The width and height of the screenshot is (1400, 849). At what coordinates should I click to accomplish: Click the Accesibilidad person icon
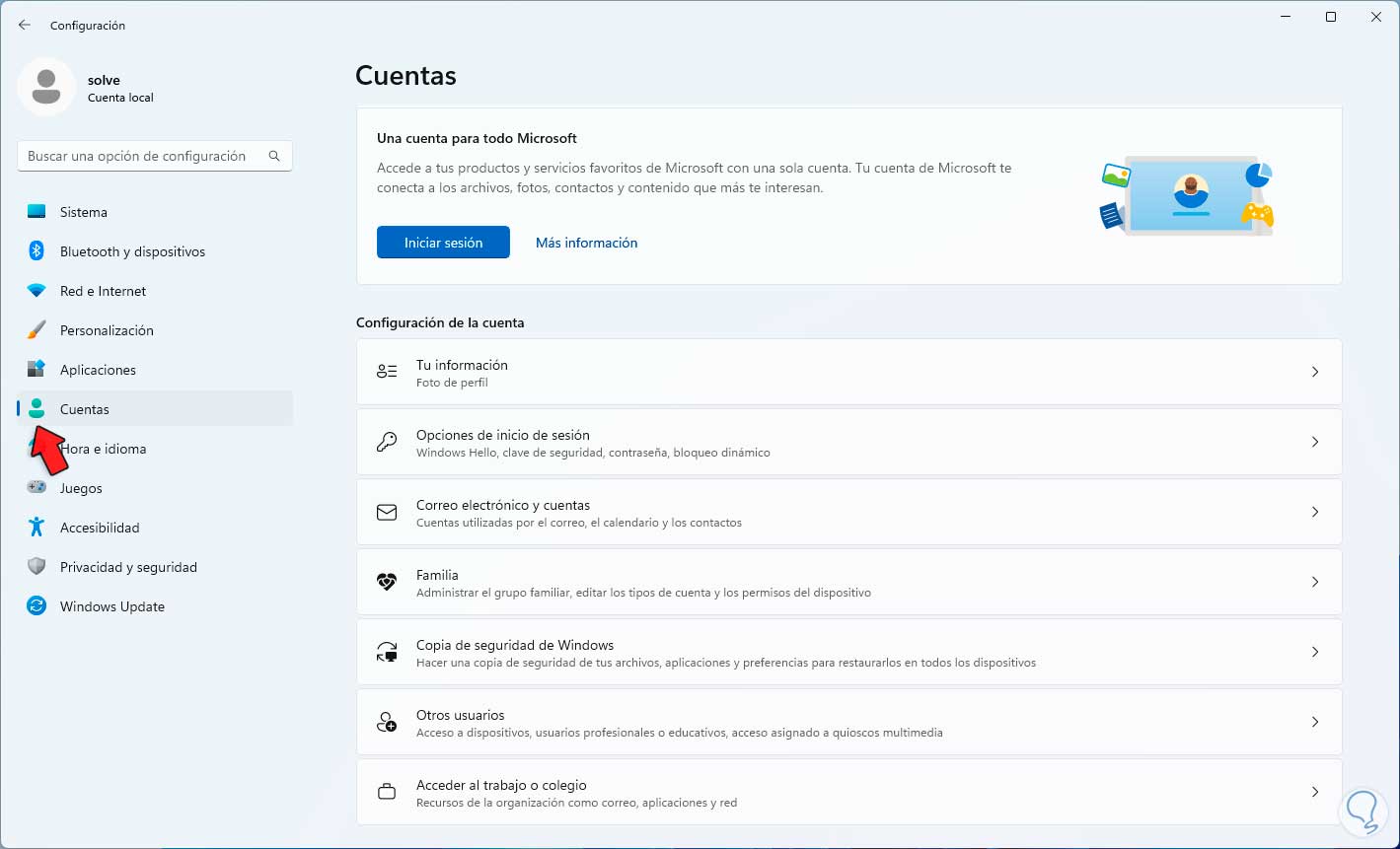pyautogui.click(x=37, y=528)
